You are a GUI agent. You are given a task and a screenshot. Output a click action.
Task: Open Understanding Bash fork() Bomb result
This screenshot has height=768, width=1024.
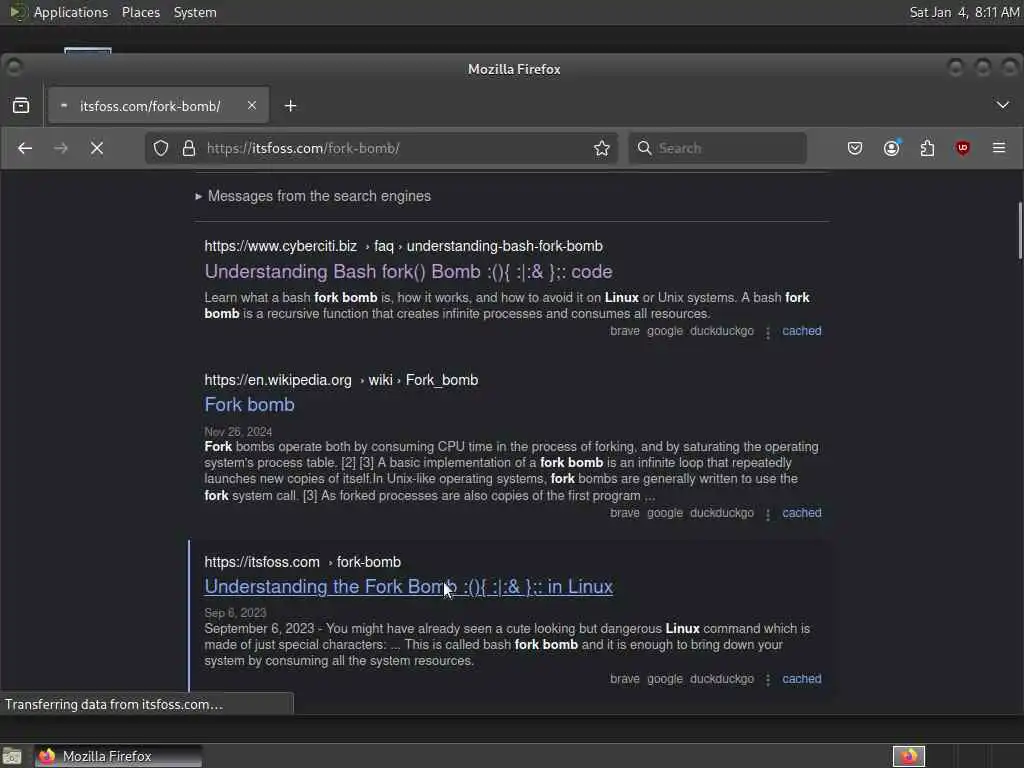coord(408,272)
